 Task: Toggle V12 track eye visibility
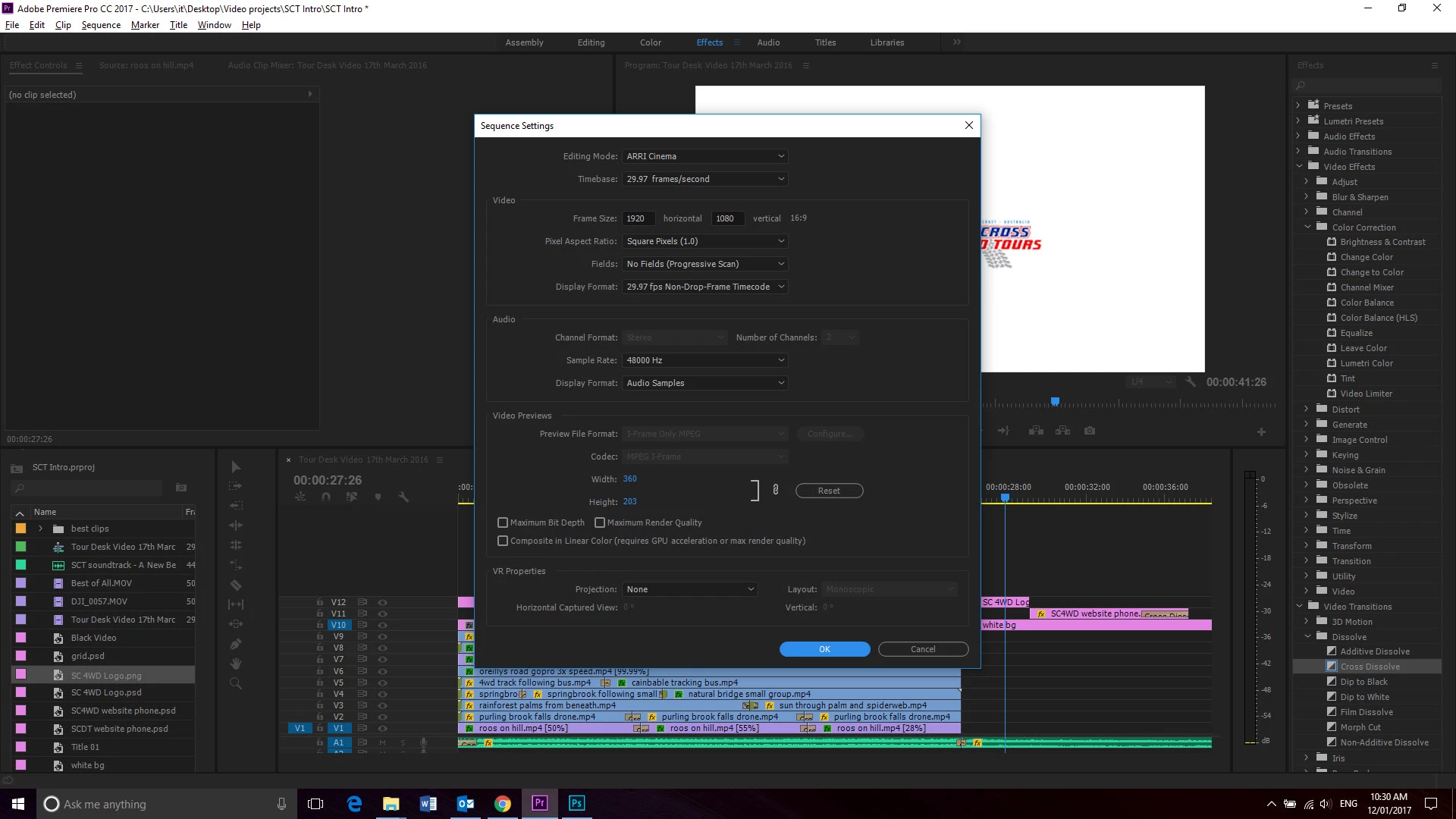click(x=383, y=602)
